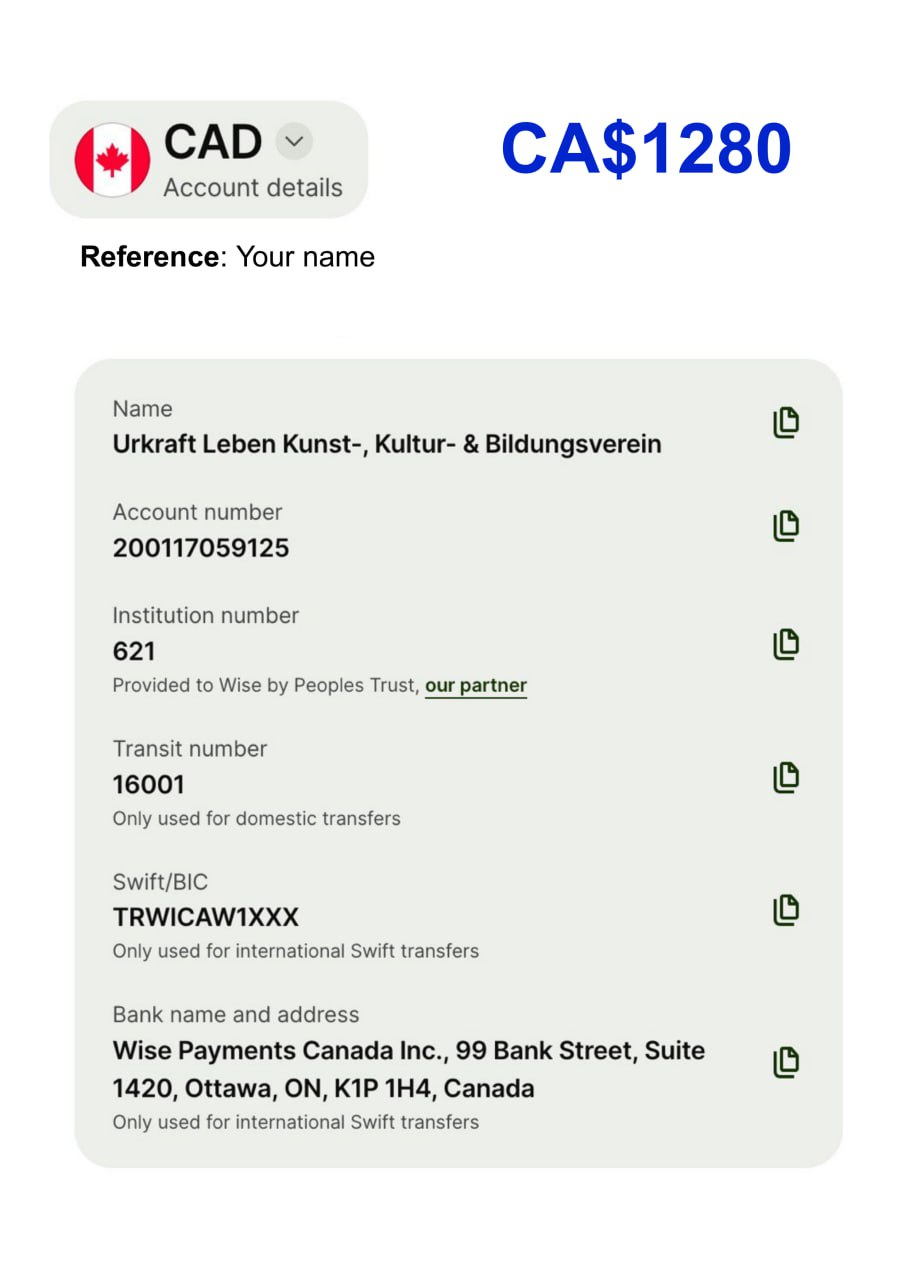Click the Urkraft Leben account name text
The height and width of the screenshot is (1280, 905).
point(387,444)
